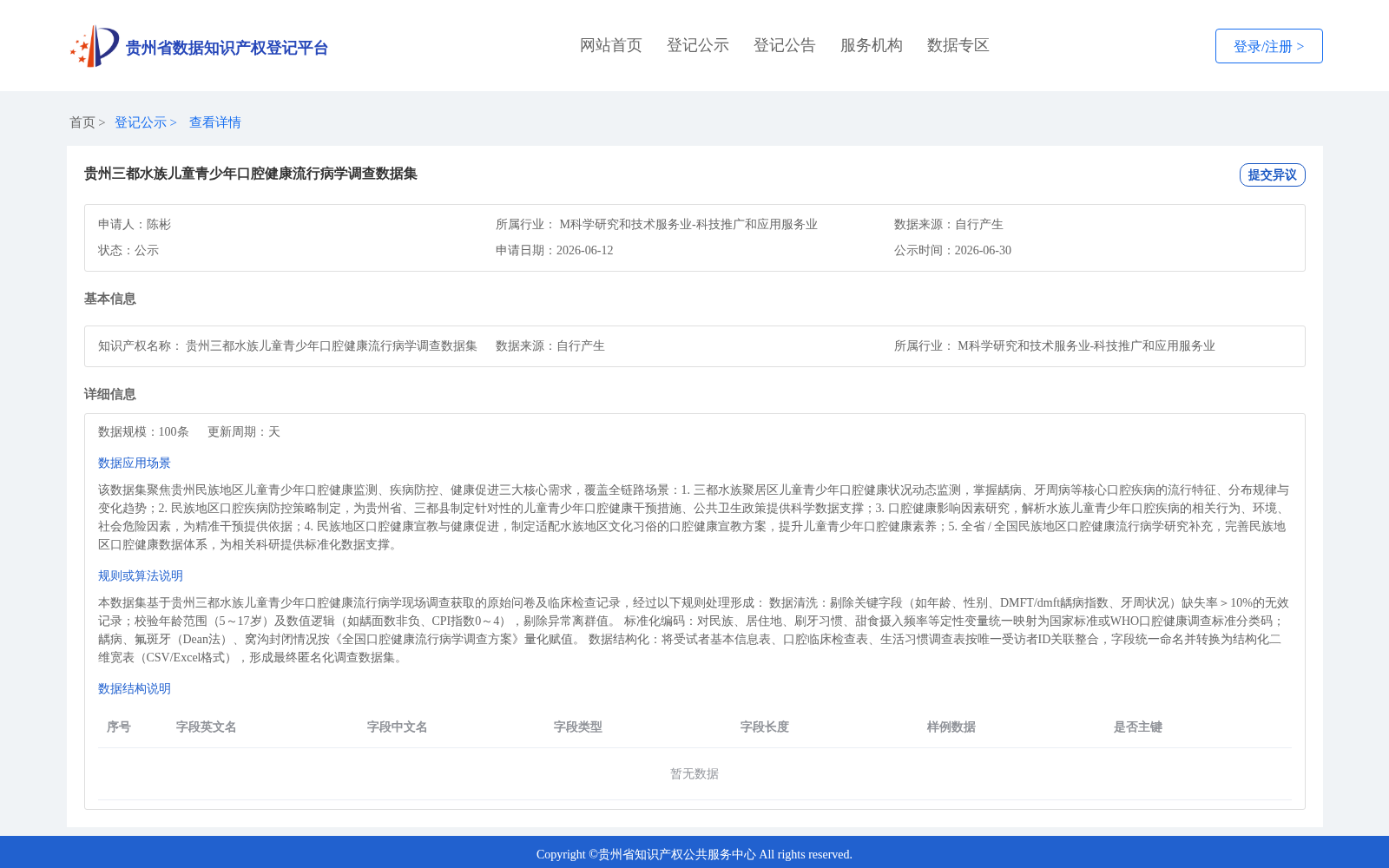Click the footer copyright text
The image size is (1389, 868).
coord(694,854)
